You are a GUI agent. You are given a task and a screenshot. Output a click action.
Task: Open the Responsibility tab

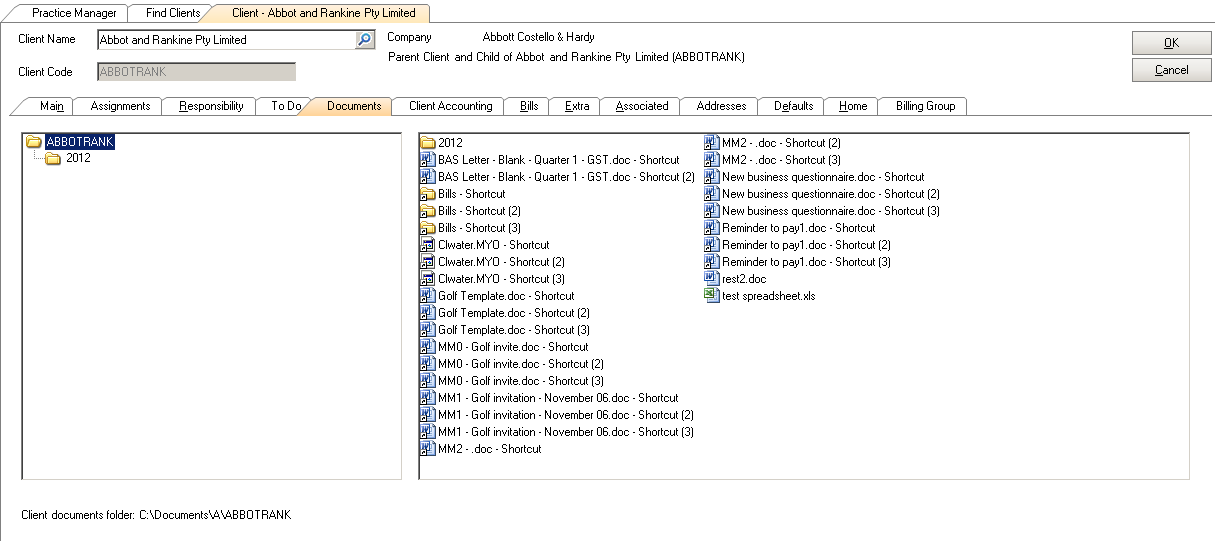pyautogui.click(x=211, y=106)
